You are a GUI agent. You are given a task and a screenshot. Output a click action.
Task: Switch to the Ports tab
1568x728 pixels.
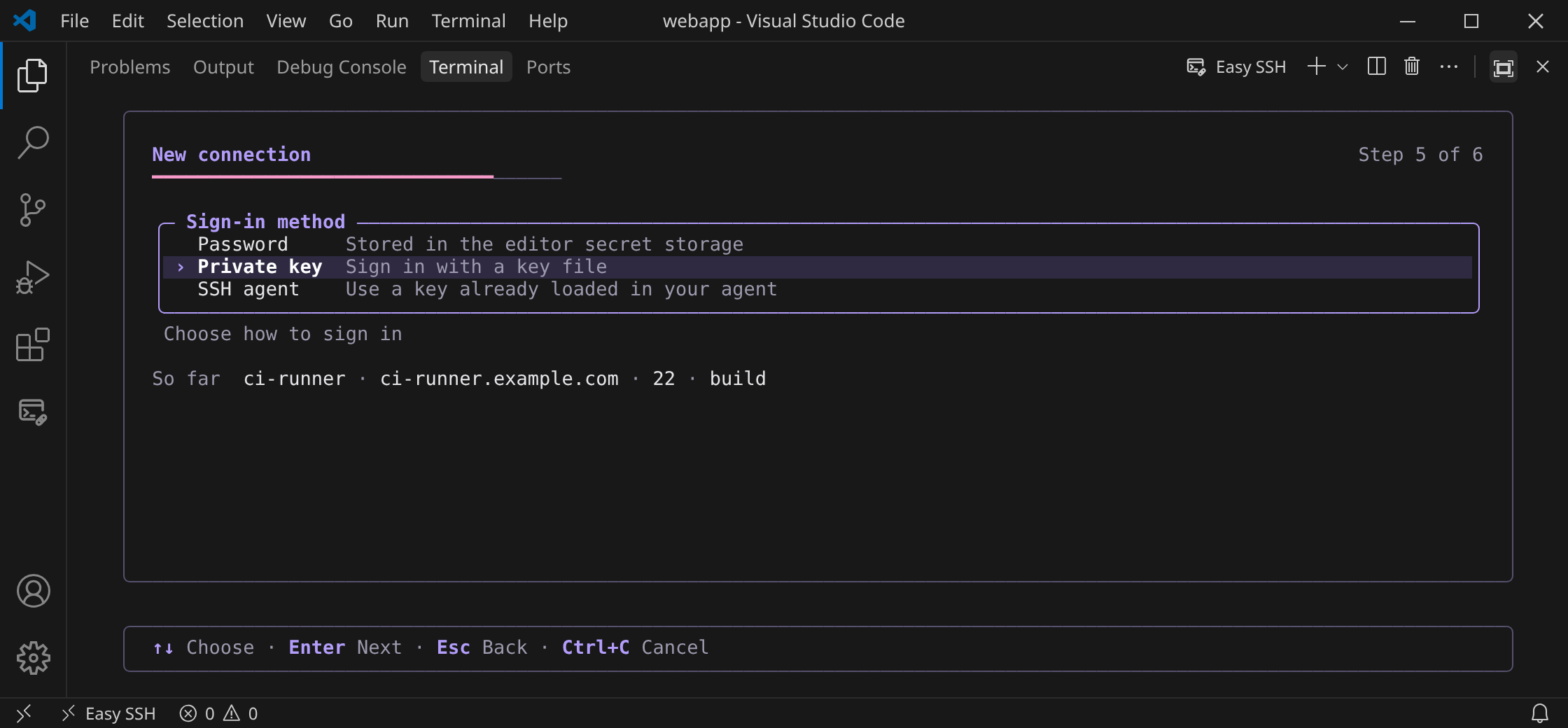(x=548, y=67)
